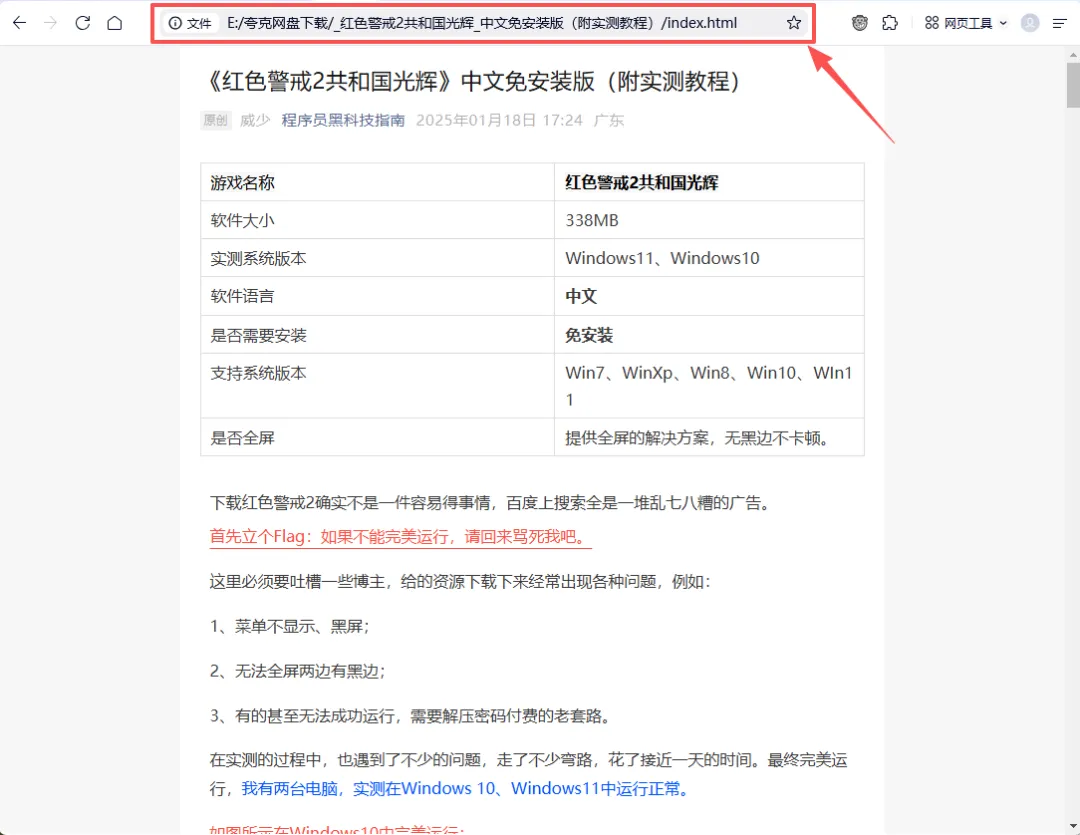Select the Win7、WinXp、Win8 cell
The width and height of the screenshot is (1080, 835).
(709, 386)
